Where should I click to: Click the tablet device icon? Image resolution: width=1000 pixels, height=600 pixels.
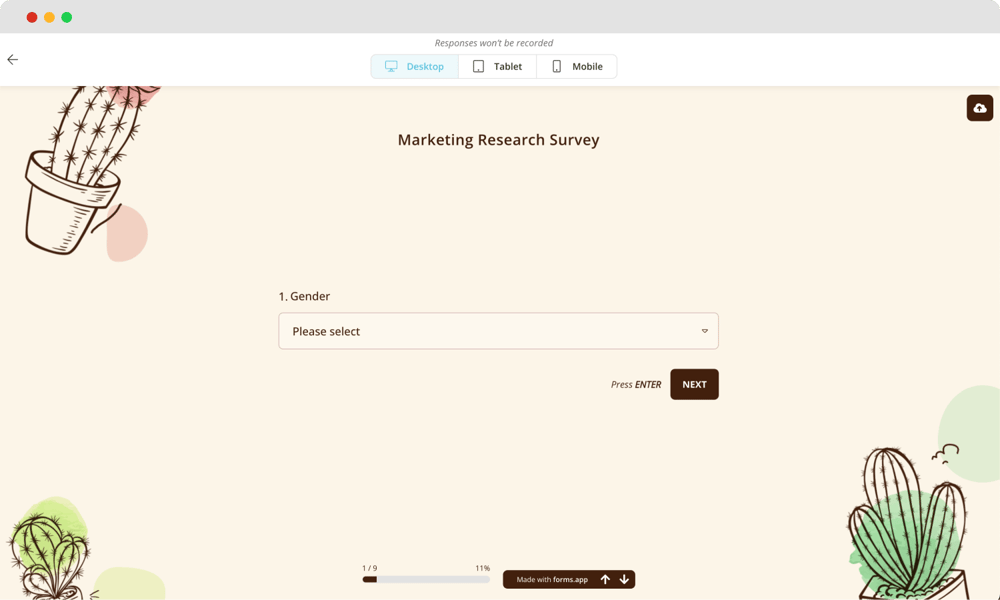coord(478,66)
